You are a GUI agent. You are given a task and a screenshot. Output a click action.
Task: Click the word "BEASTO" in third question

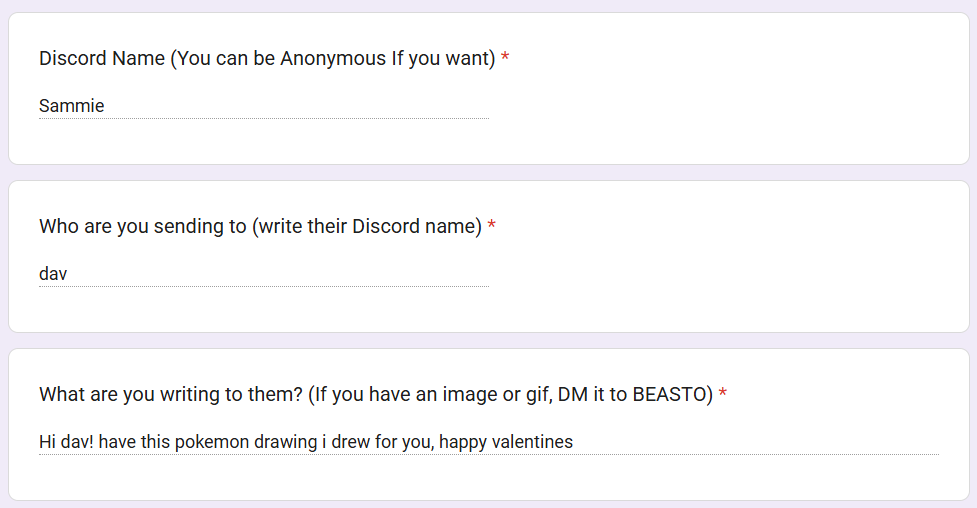pyautogui.click(x=670, y=394)
